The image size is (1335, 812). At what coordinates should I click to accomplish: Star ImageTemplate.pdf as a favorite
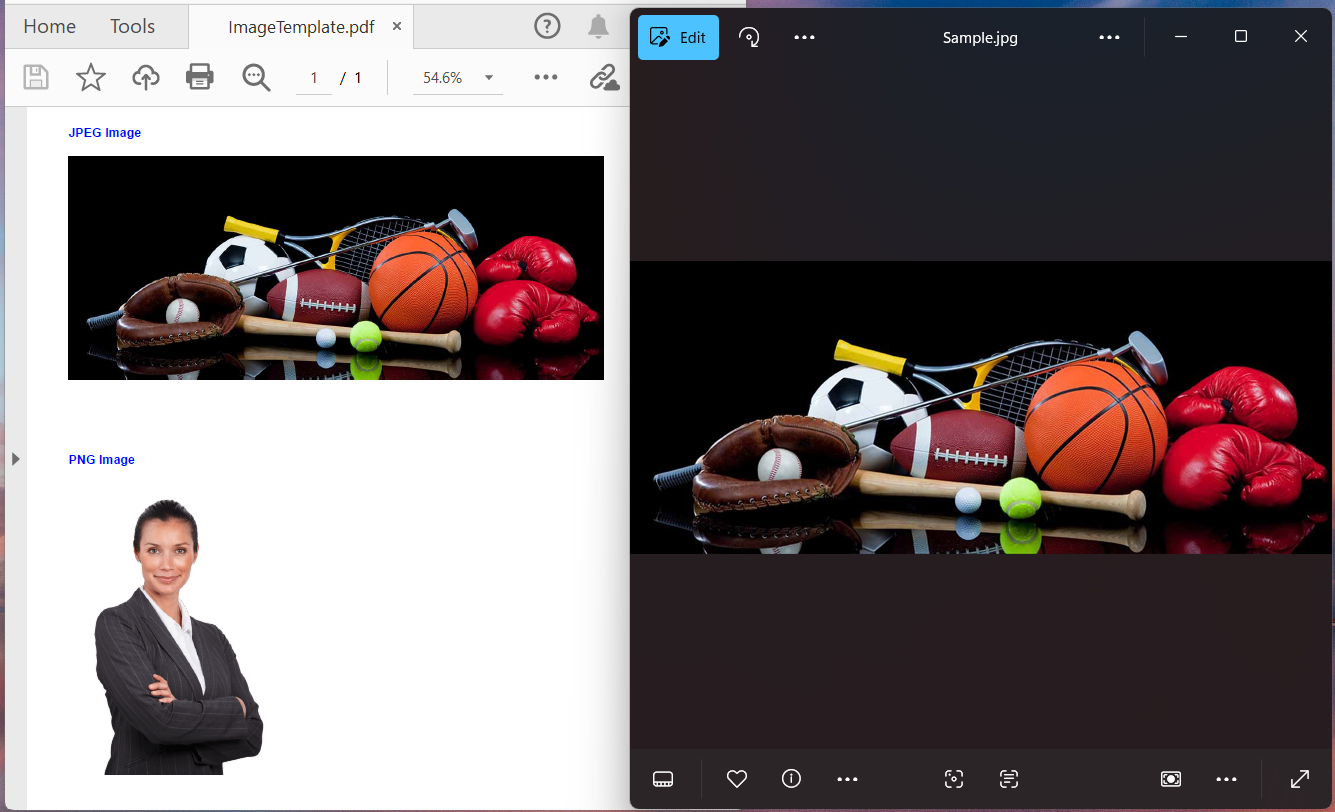click(x=90, y=77)
